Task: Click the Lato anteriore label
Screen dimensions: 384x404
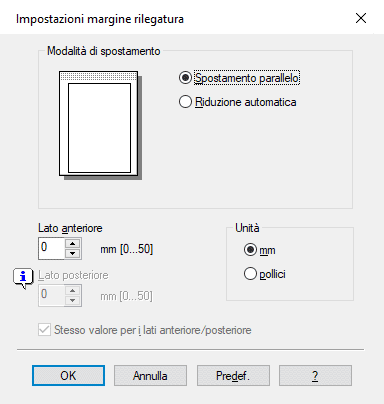Action: click(x=70, y=228)
